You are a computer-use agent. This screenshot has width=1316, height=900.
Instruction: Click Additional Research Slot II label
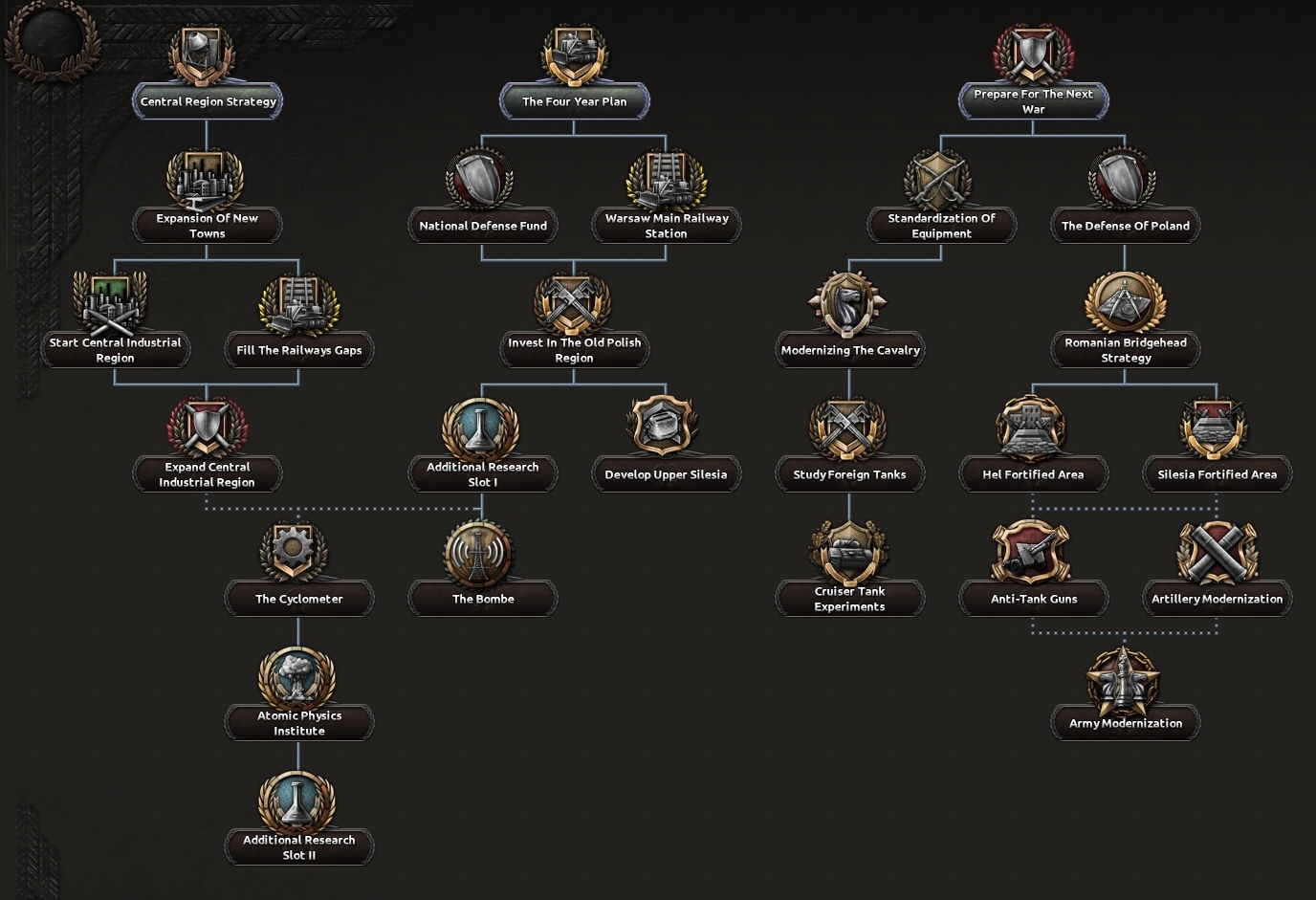298,847
